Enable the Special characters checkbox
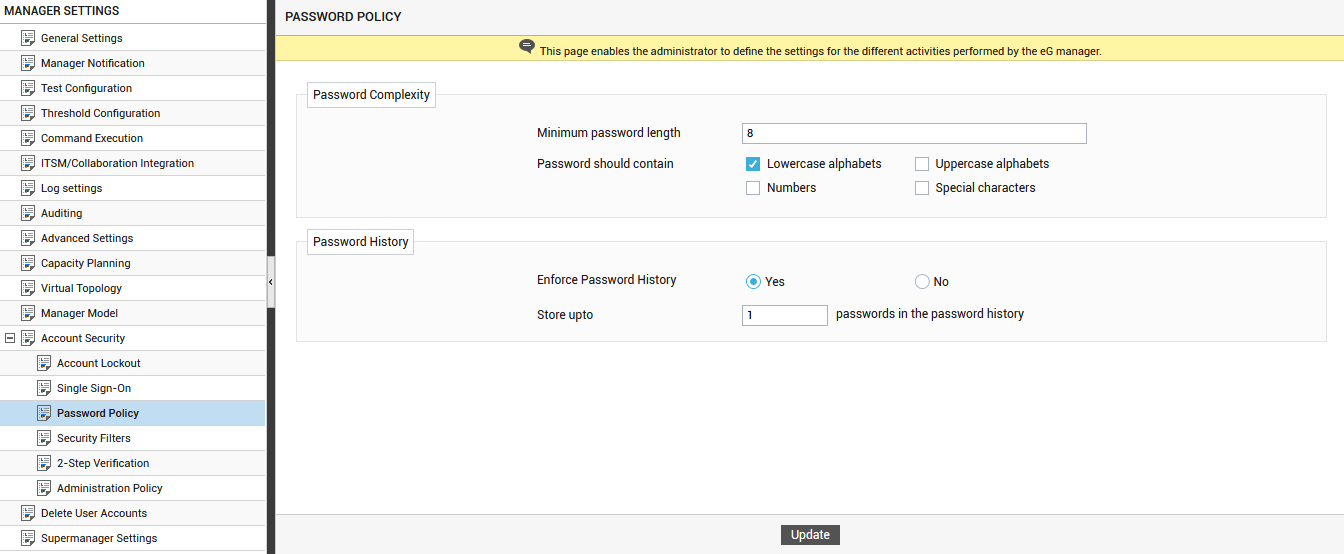Image resolution: width=1344 pixels, height=554 pixels. pyautogui.click(x=922, y=188)
